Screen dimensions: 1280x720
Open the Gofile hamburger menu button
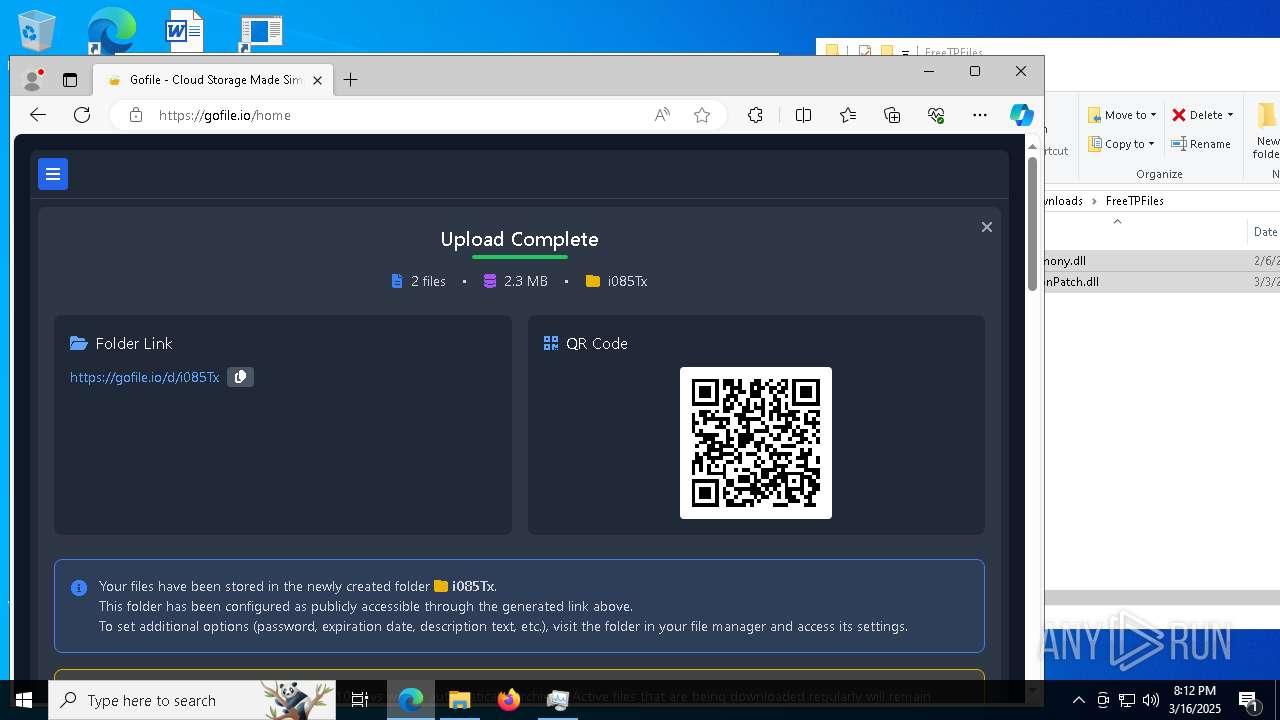53,174
